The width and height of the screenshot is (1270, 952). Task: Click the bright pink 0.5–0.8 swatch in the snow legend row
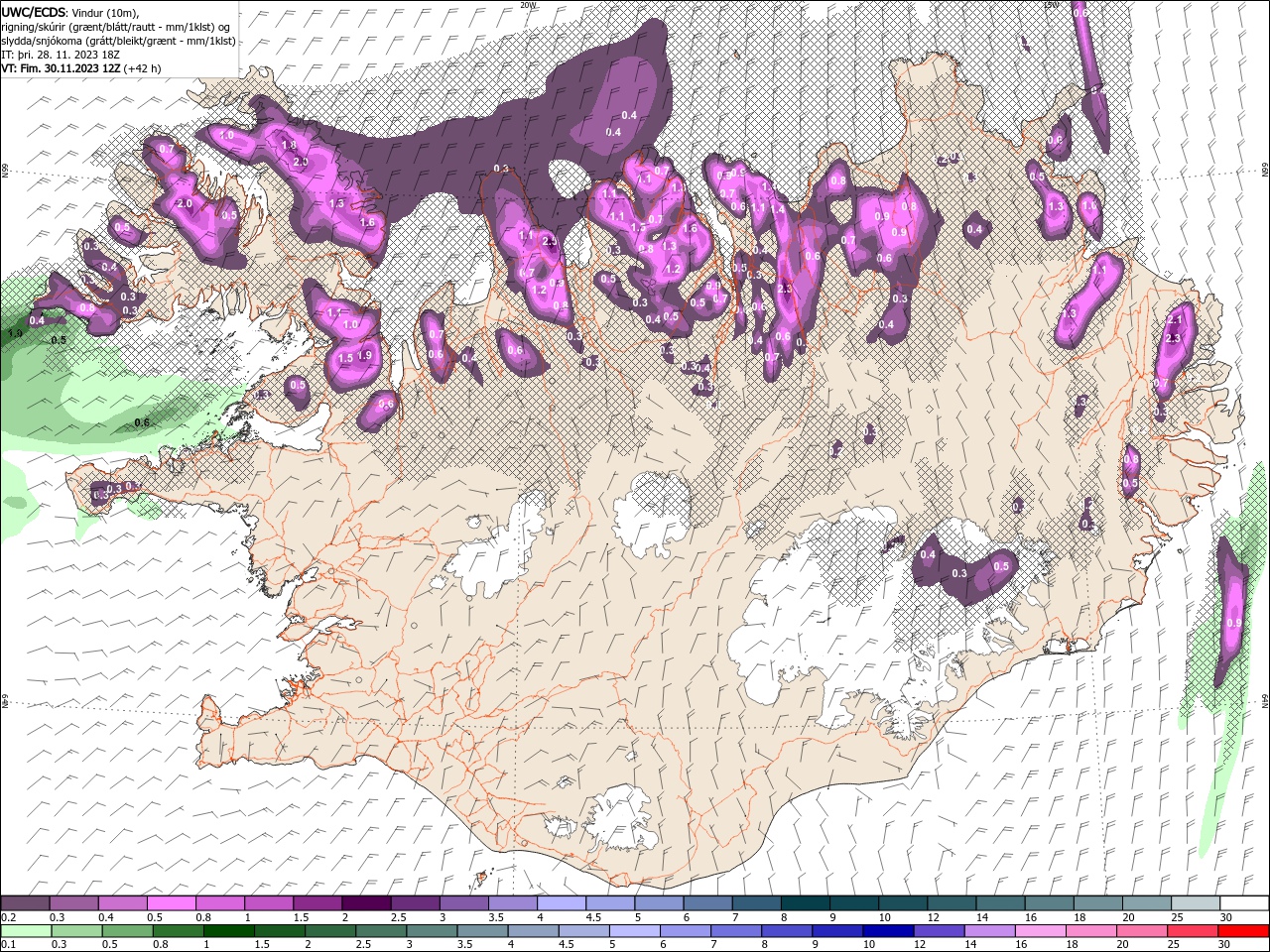[171, 903]
